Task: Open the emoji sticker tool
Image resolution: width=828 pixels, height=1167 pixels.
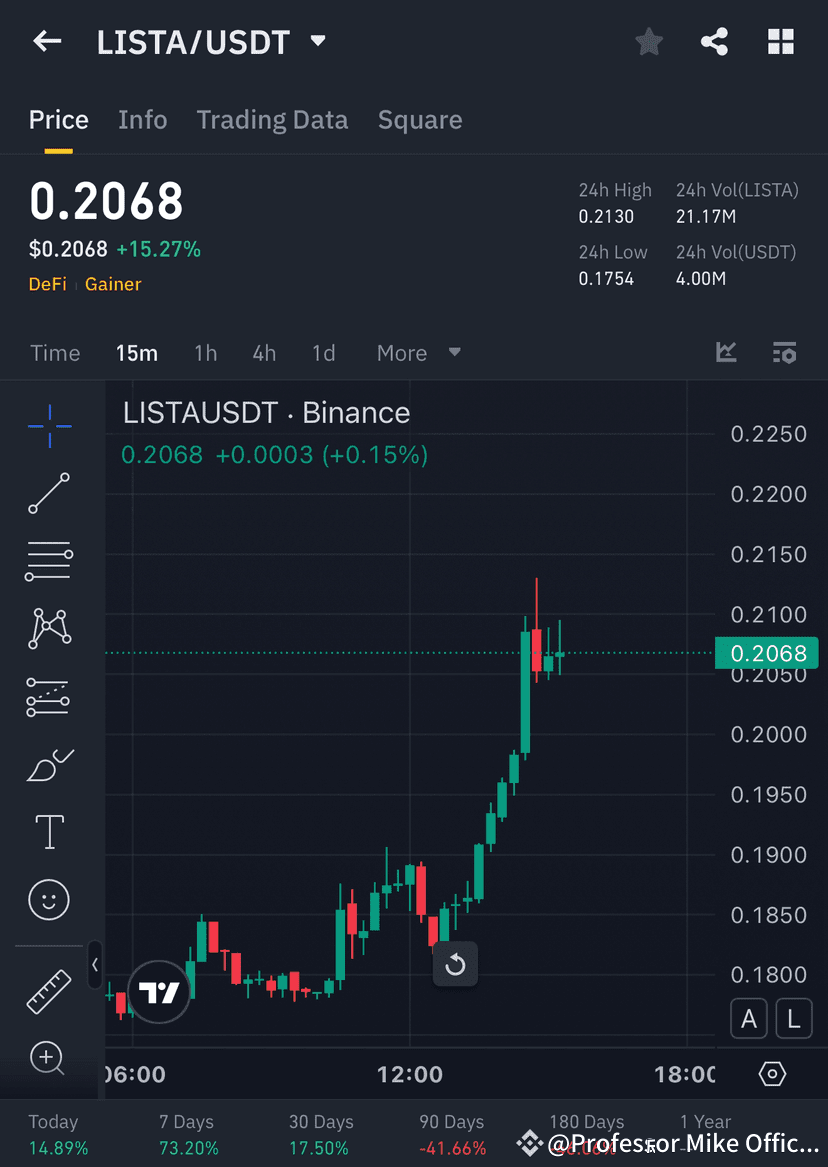Action: click(48, 899)
